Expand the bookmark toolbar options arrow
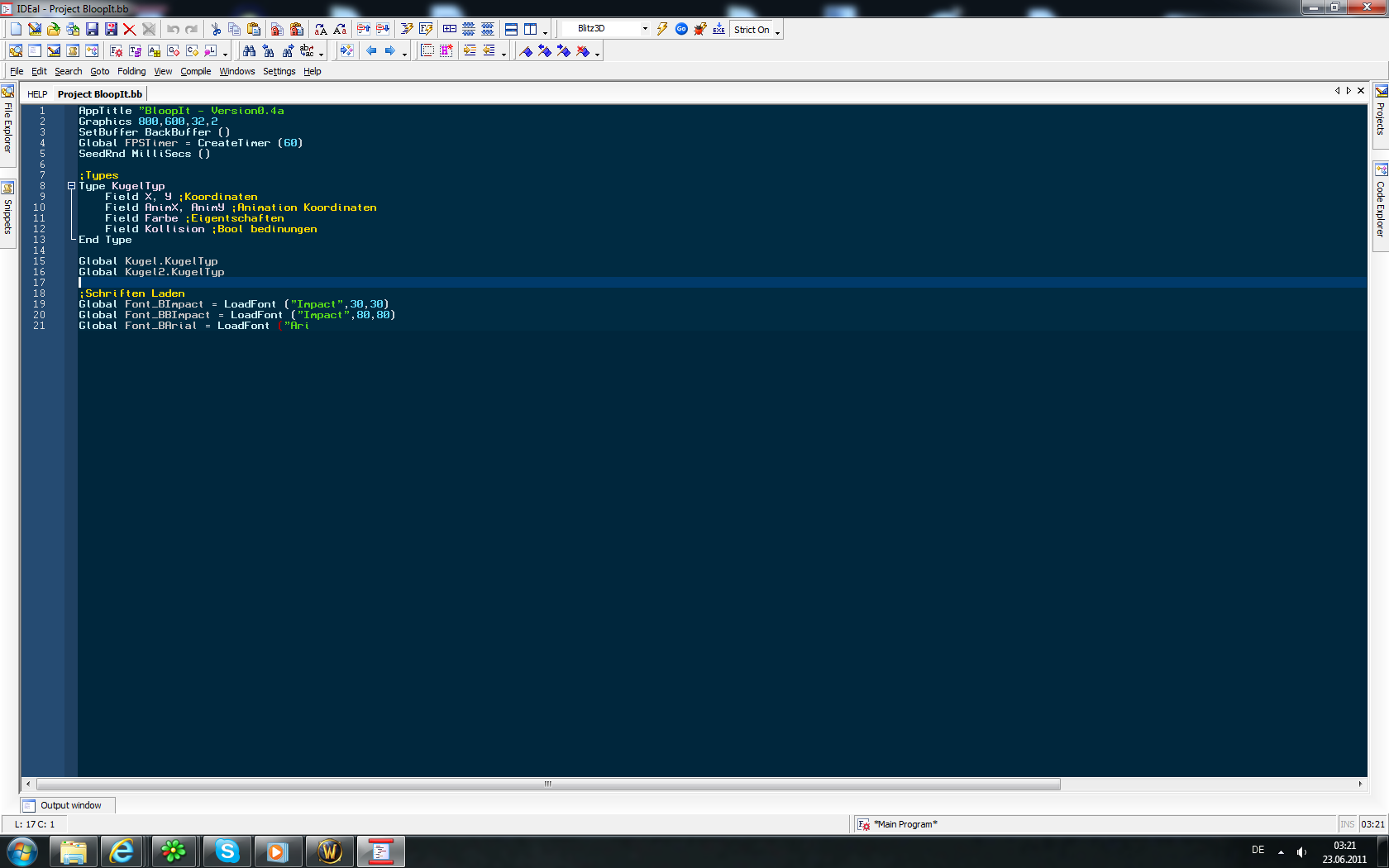Image resolution: width=1389 pixels, height=868 pixels. point(597,55)
